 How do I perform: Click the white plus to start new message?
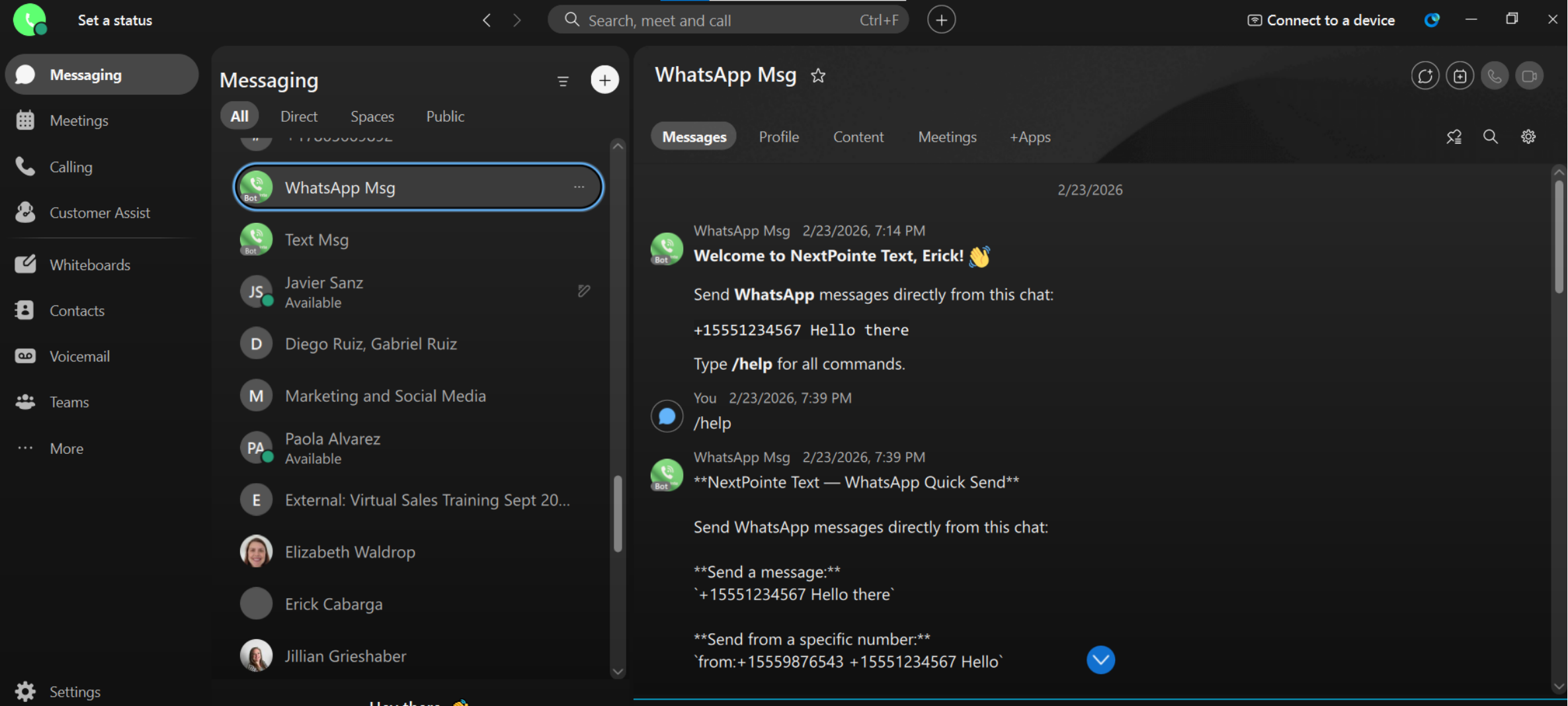[604, 80]
